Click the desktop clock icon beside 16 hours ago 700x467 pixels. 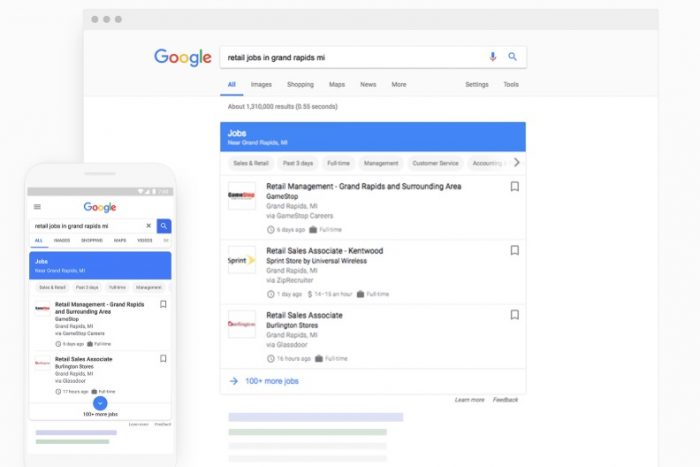tap(271, 359)
